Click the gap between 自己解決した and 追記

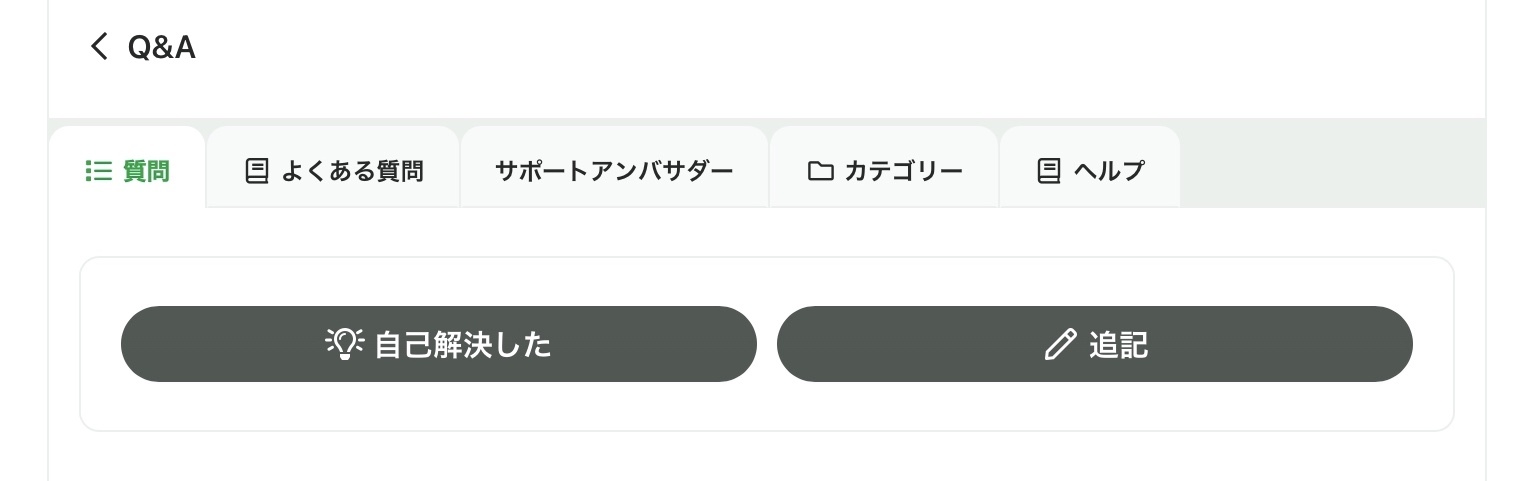tap(767, 344)
